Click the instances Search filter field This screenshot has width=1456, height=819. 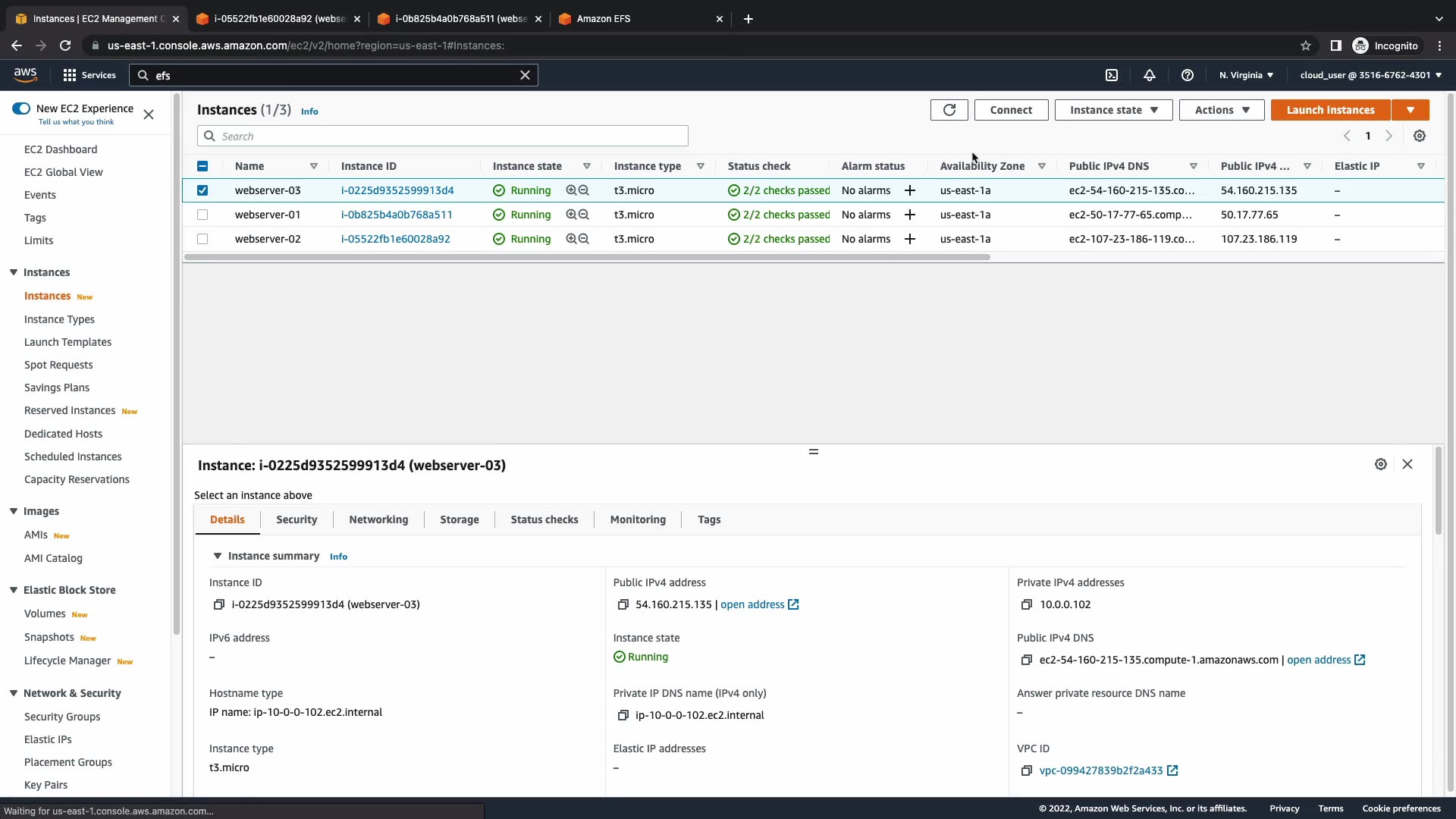443,136
